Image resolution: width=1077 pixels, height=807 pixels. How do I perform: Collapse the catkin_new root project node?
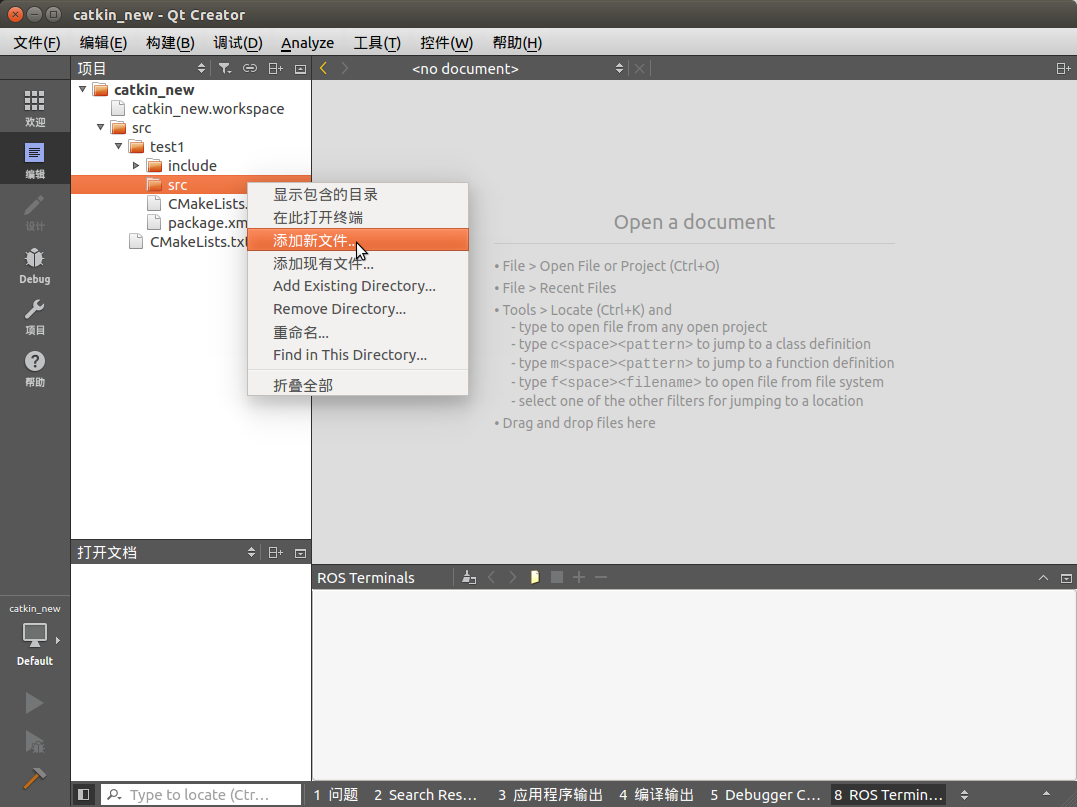click(82, 89)
